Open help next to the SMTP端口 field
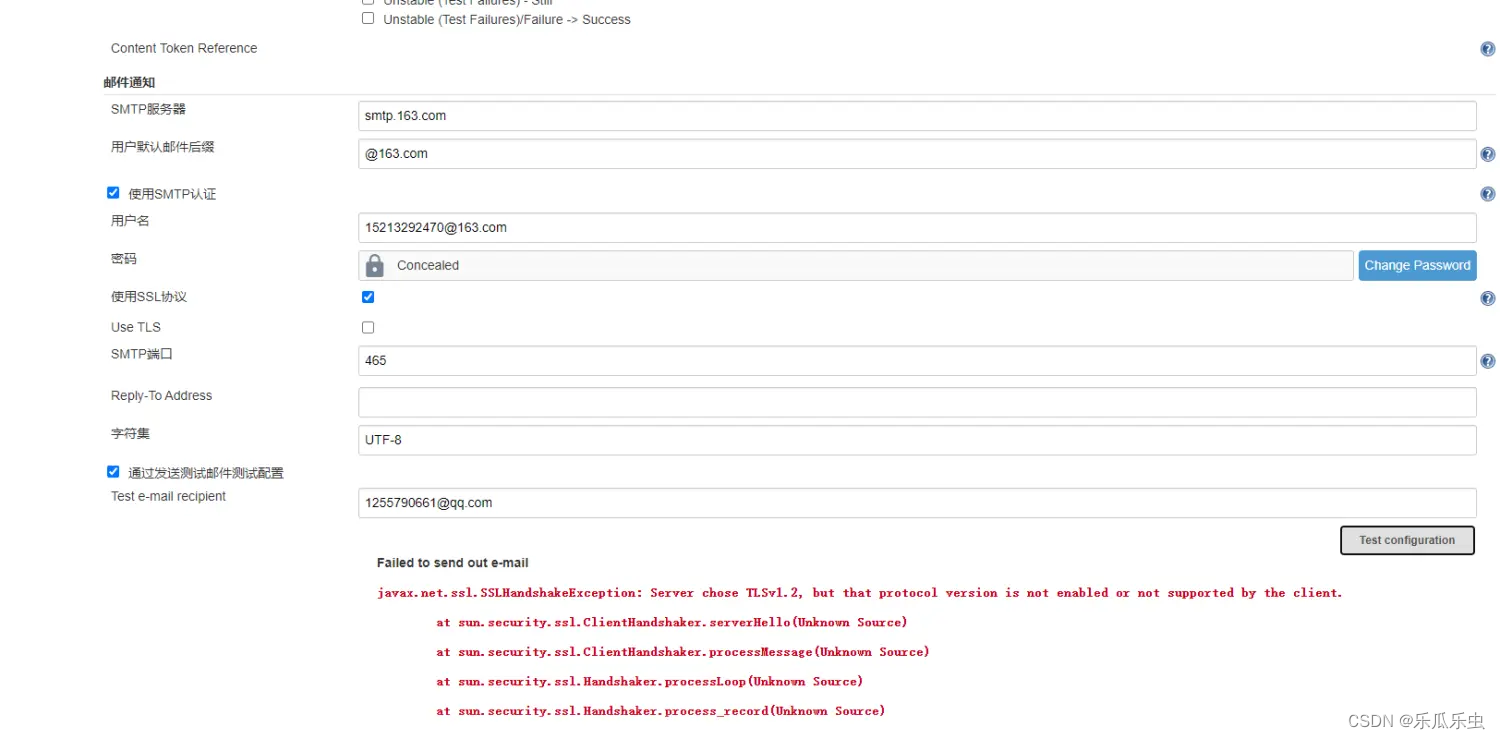The image size is (1500, 739). [x=1487, y=360]
